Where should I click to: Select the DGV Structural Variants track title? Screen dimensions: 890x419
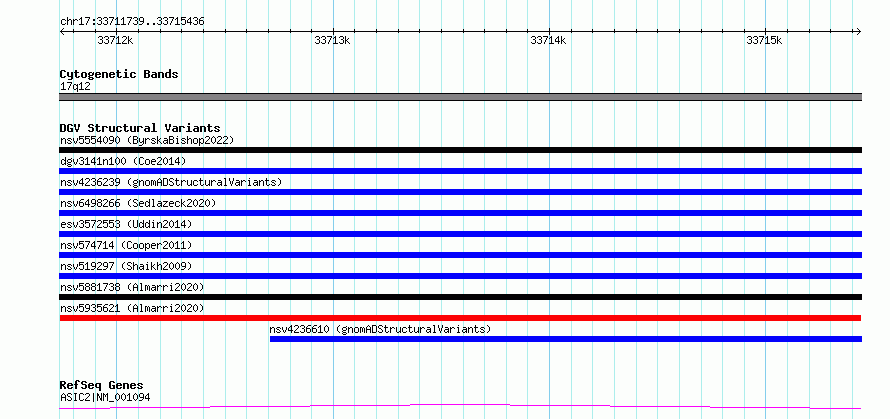pos(140,128)
